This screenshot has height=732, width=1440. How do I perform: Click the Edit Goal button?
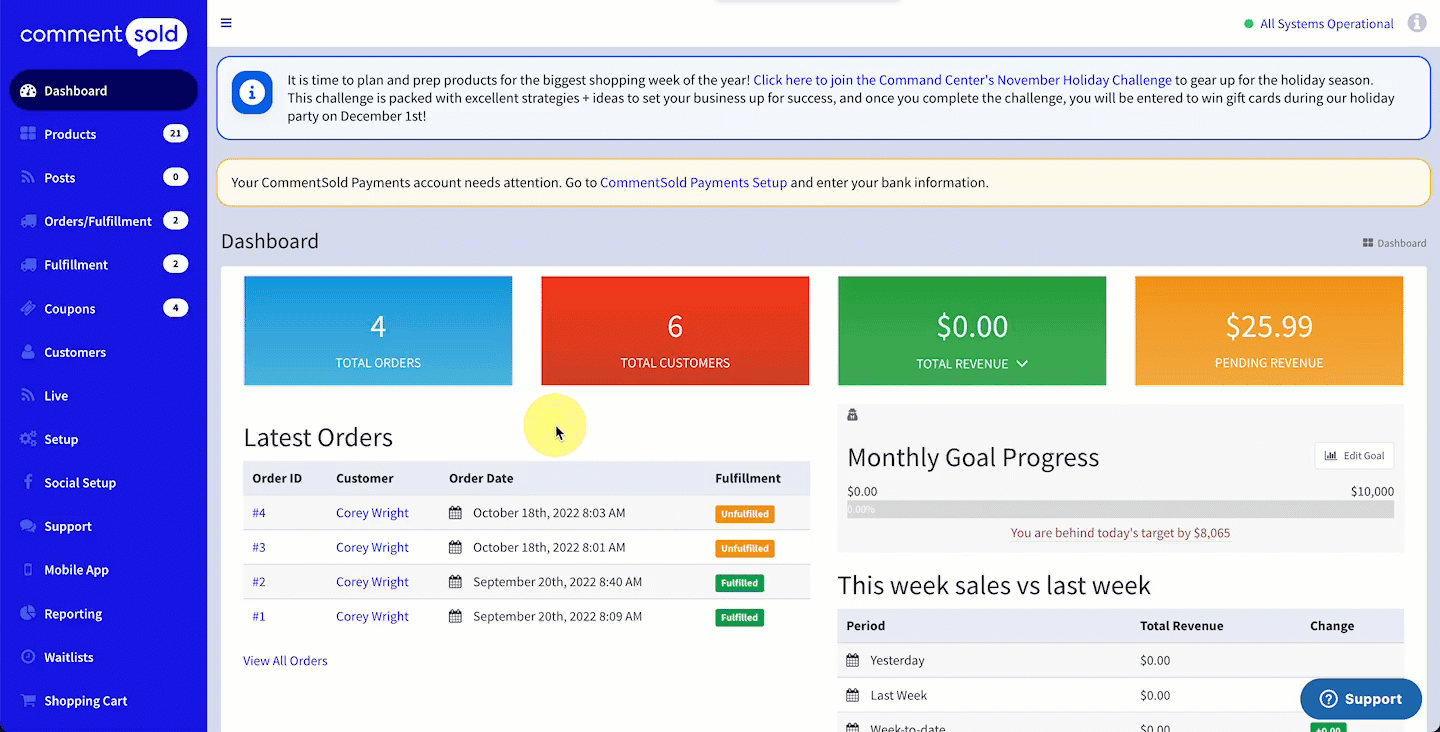pyautogui.click(x=1354, y=456)
